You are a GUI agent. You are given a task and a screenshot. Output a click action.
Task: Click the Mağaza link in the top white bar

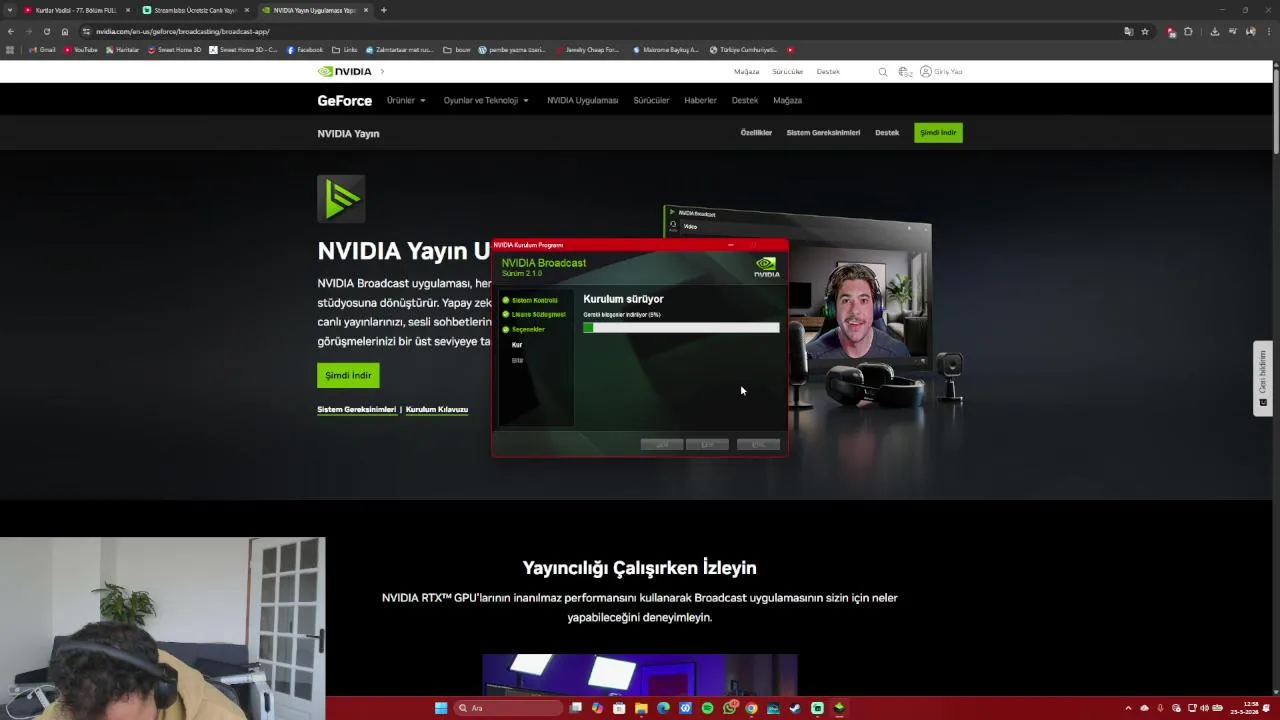click(746, 72)
